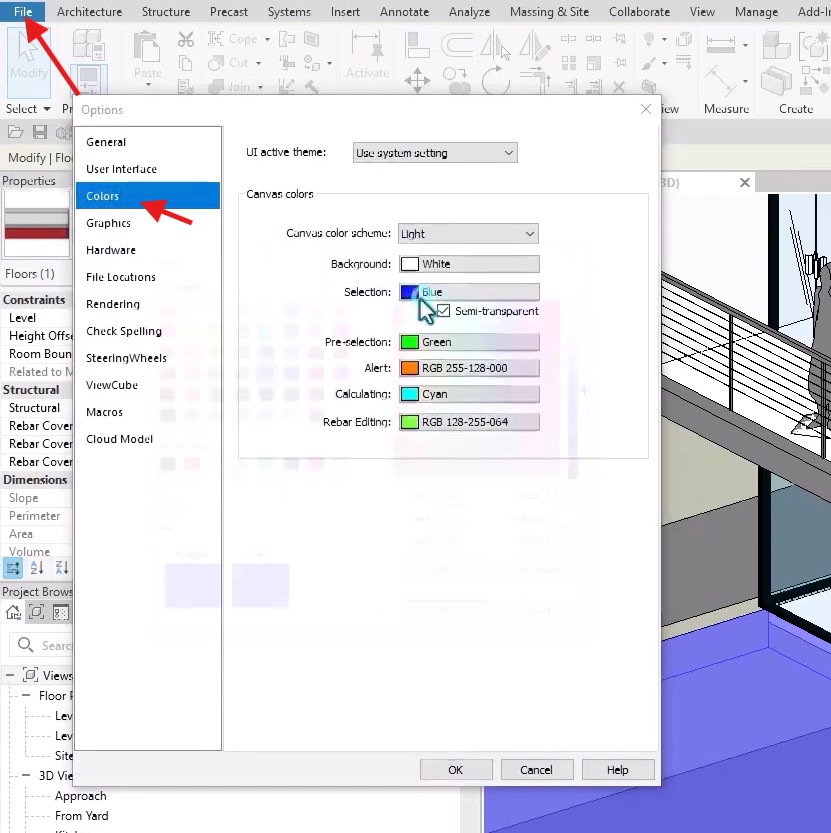The height and width of the screenshot is (833, 831).
Task: Collapse the Views root tree node
Action: (11, 676)
